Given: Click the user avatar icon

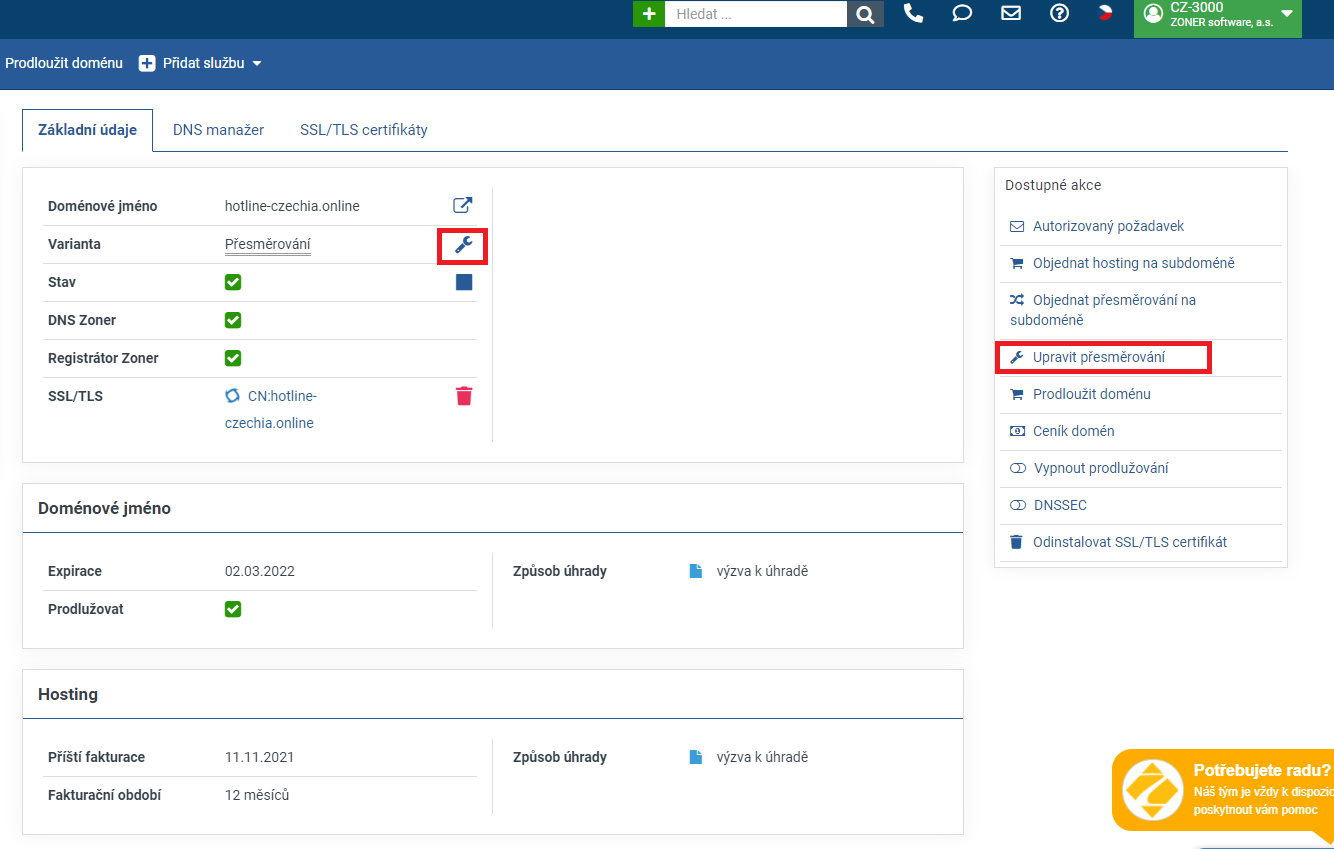Looking at the screenshot, I should tap(1153, 13).
